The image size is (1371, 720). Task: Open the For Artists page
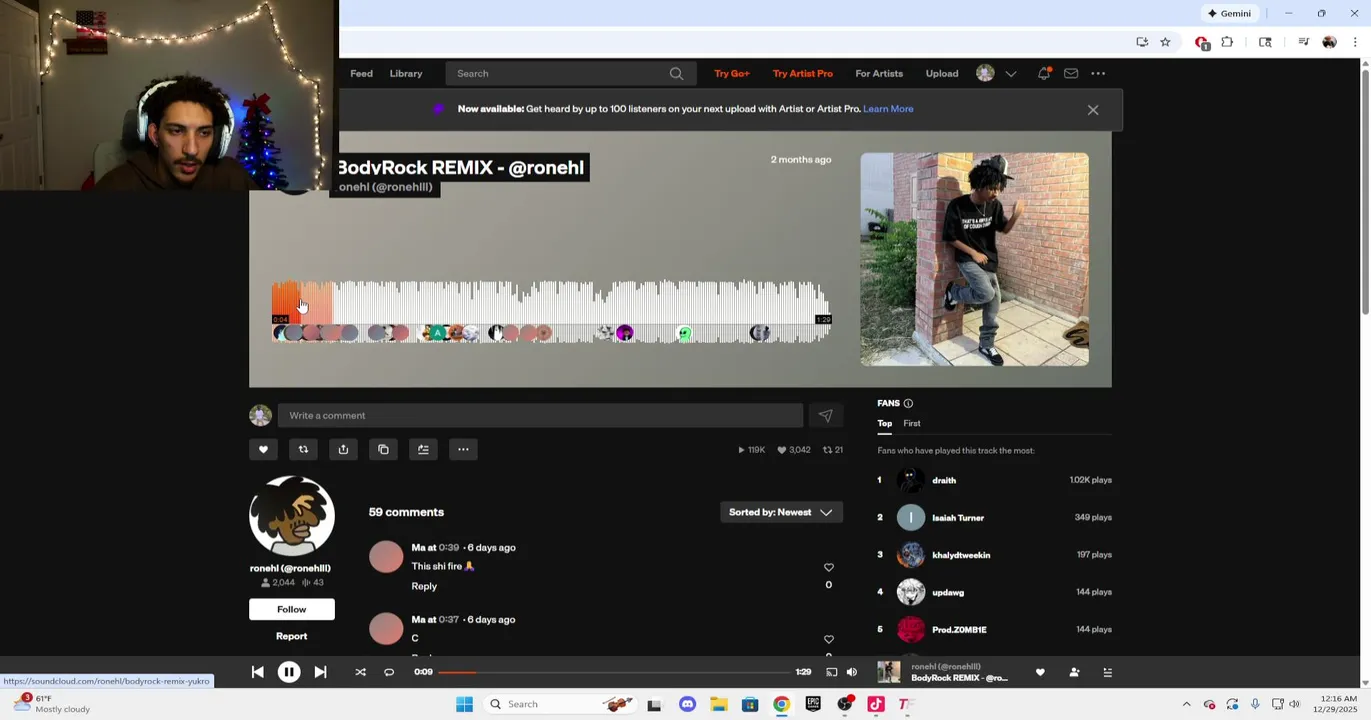click(x=879, y=73)
